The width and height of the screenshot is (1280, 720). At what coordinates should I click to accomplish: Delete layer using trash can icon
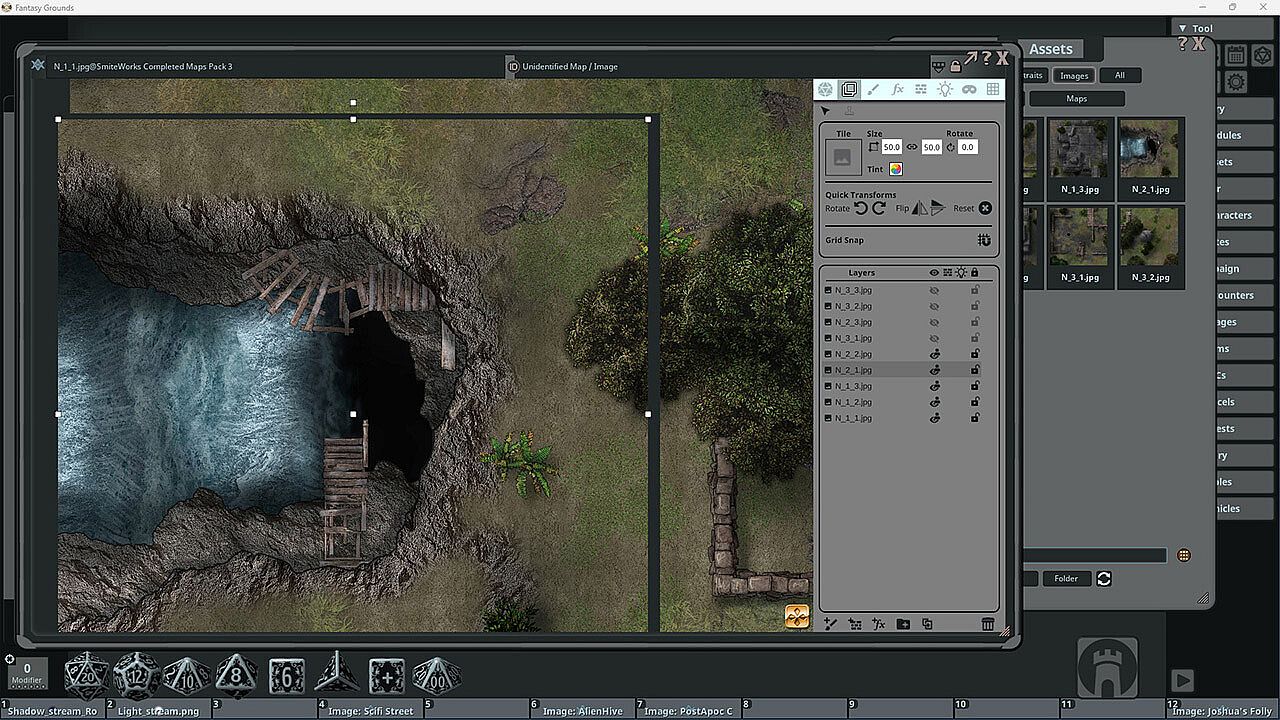tap(988, 624)
